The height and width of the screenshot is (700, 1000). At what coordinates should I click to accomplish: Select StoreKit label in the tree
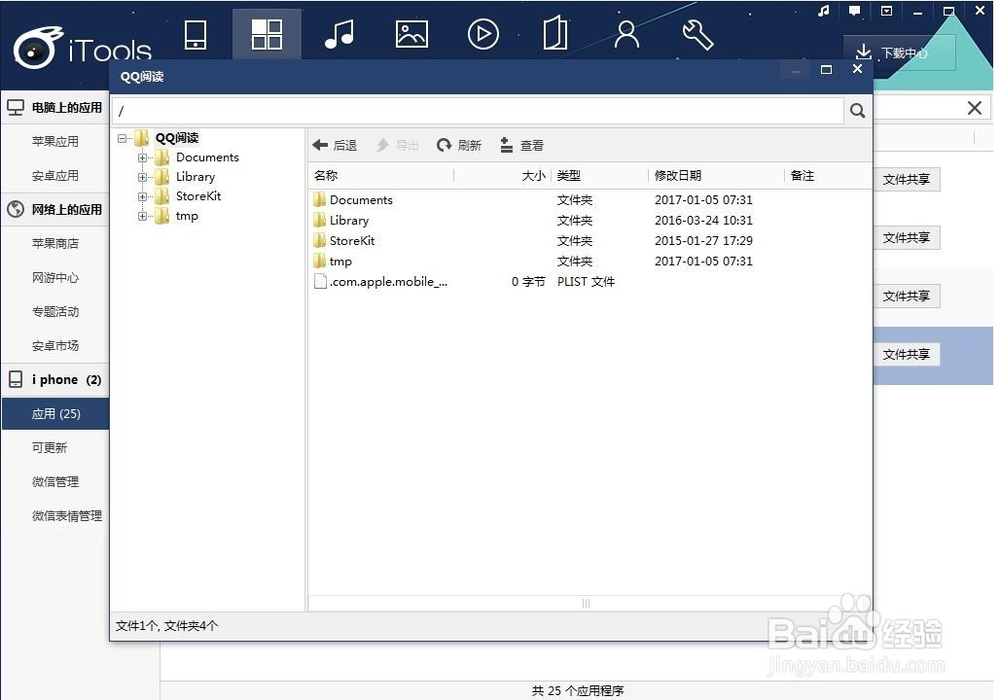pos(198,196)
